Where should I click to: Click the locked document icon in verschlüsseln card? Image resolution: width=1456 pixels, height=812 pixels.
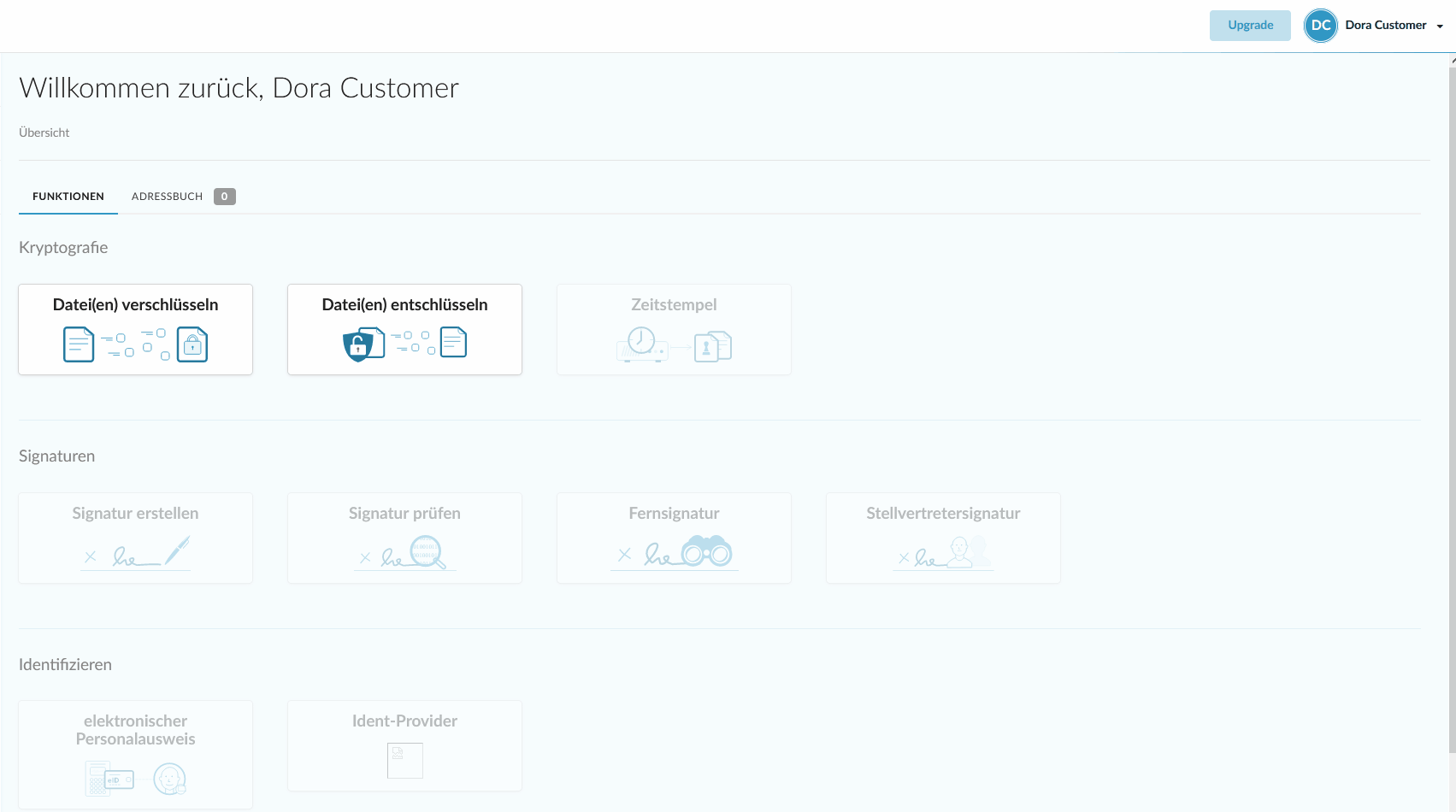tap(192, 344)
